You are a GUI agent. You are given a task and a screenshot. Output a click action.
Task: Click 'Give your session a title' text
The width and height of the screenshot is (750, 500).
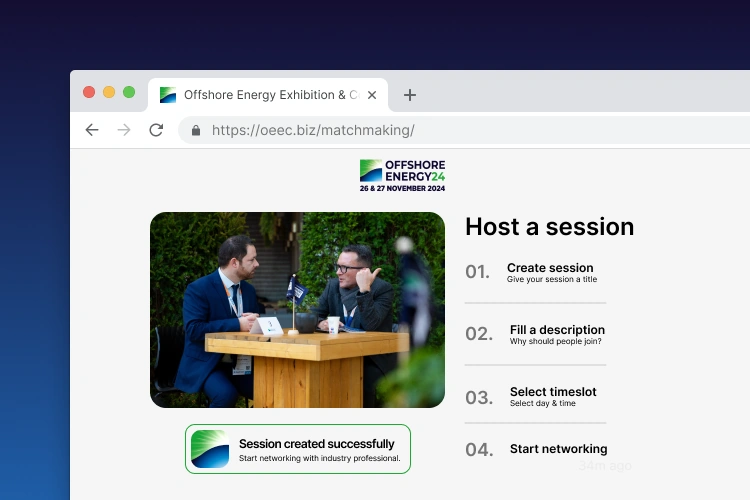pyautogui.click(x=552, y=279)
